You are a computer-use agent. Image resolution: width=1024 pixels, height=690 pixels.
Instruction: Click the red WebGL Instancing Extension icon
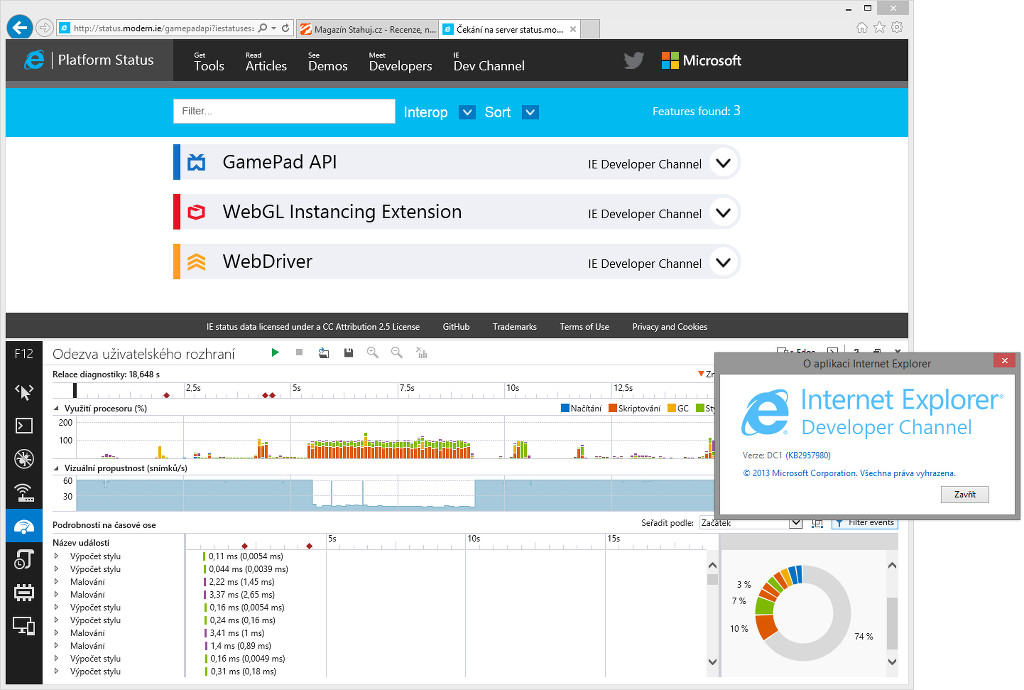(x=196, y=212)
